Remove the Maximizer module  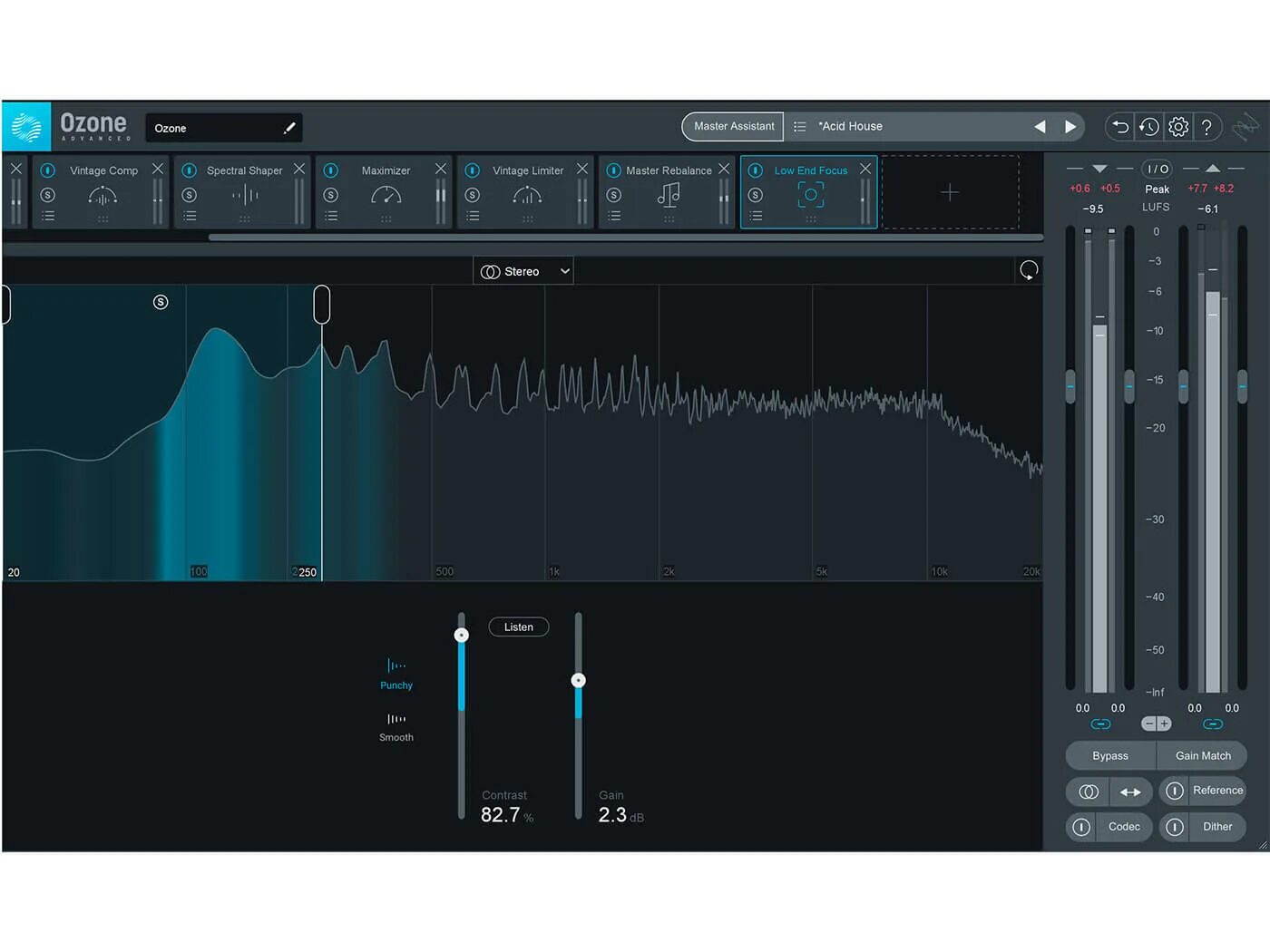[441, 169]
